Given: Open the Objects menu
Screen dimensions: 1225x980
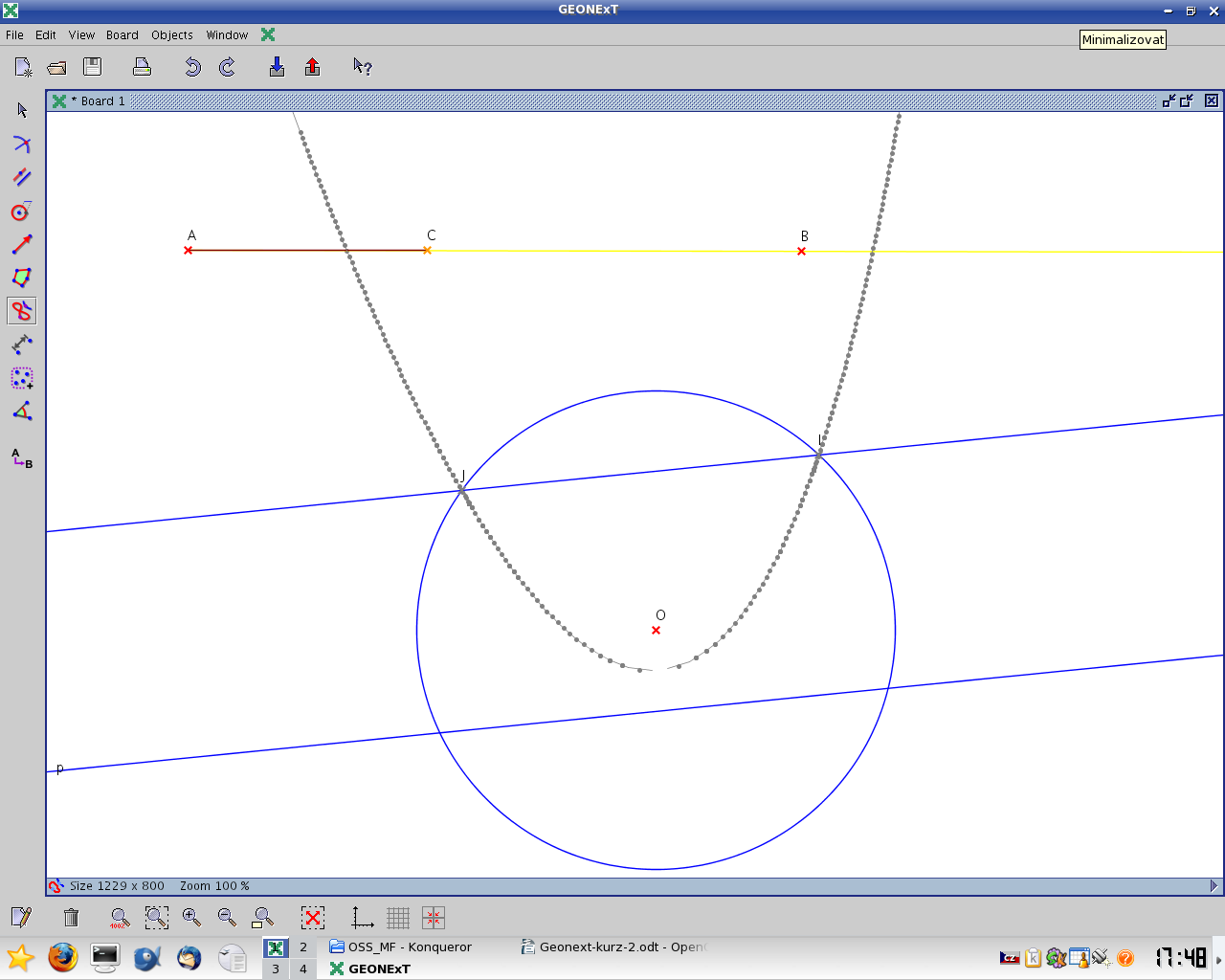Looking at the screenshot, I should coord(172,35).
